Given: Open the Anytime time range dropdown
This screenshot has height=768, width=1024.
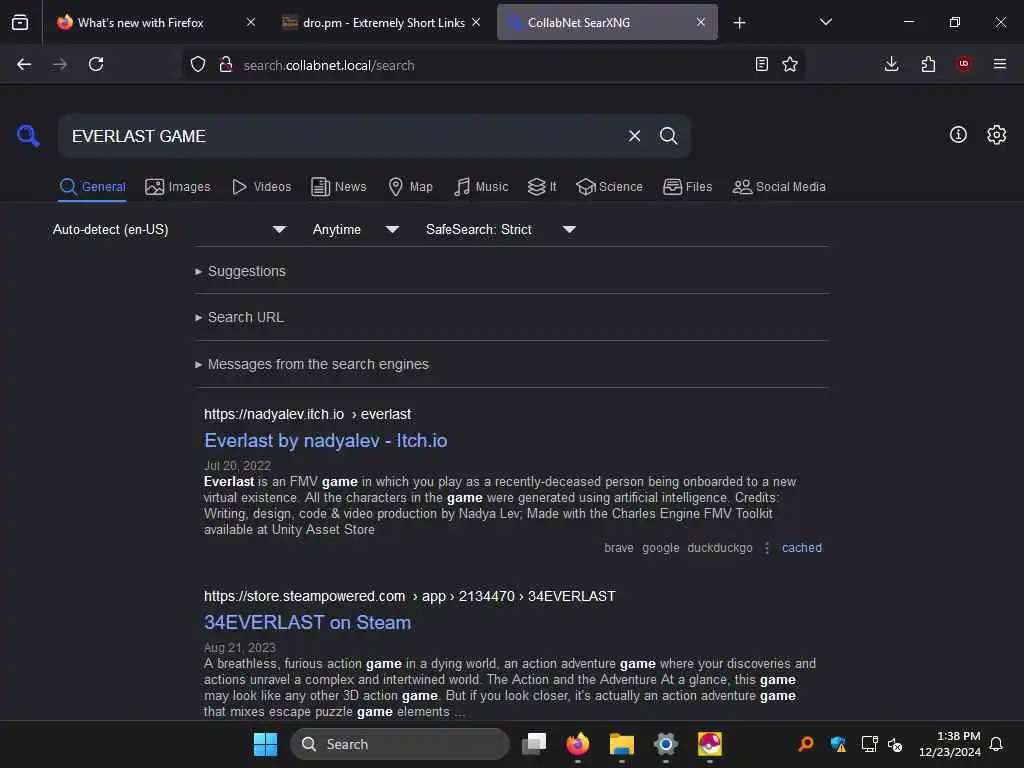Looking at the screenshot, I should click(355, 229).
